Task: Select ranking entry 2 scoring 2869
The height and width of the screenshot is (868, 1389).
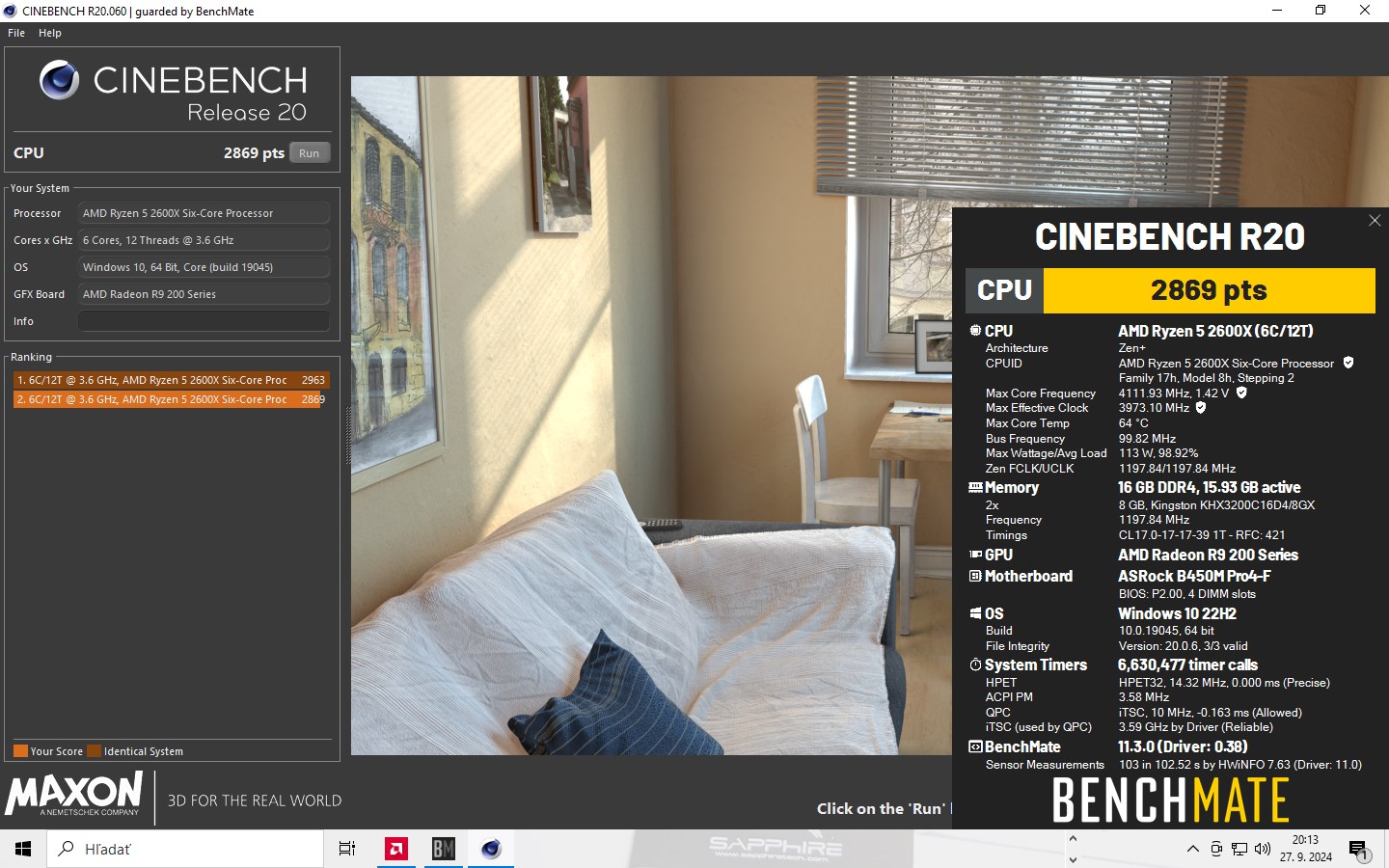Action: coord(171,399)
